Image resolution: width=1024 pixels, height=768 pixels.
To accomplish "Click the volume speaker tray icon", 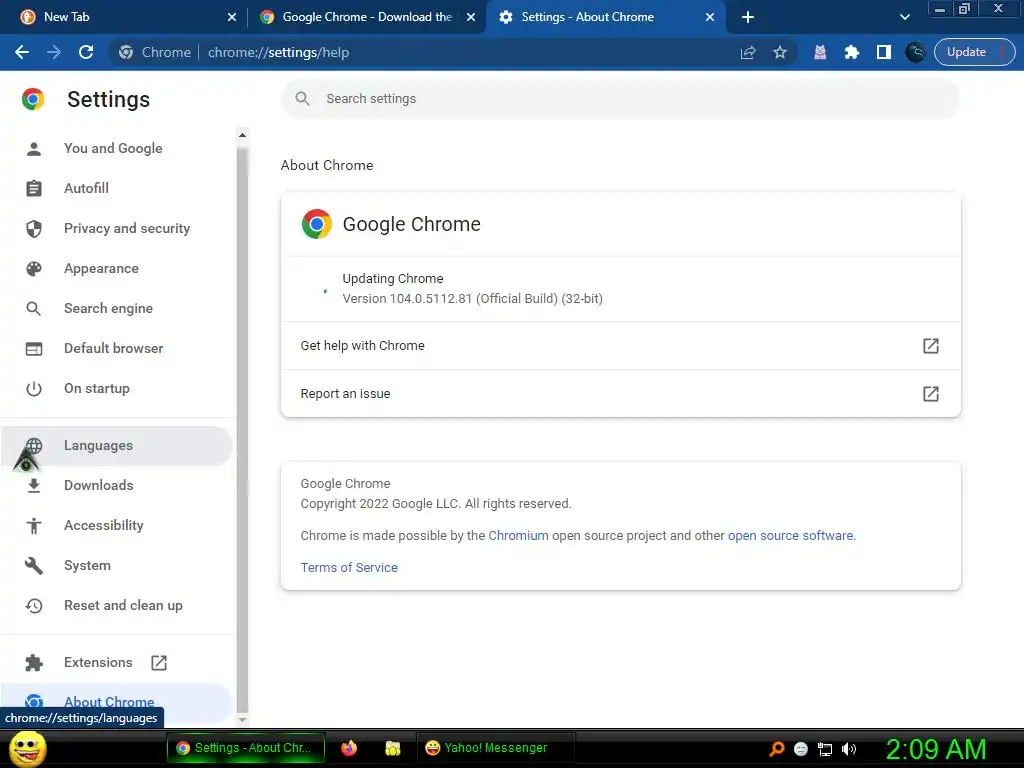I will tap(849, 749).
